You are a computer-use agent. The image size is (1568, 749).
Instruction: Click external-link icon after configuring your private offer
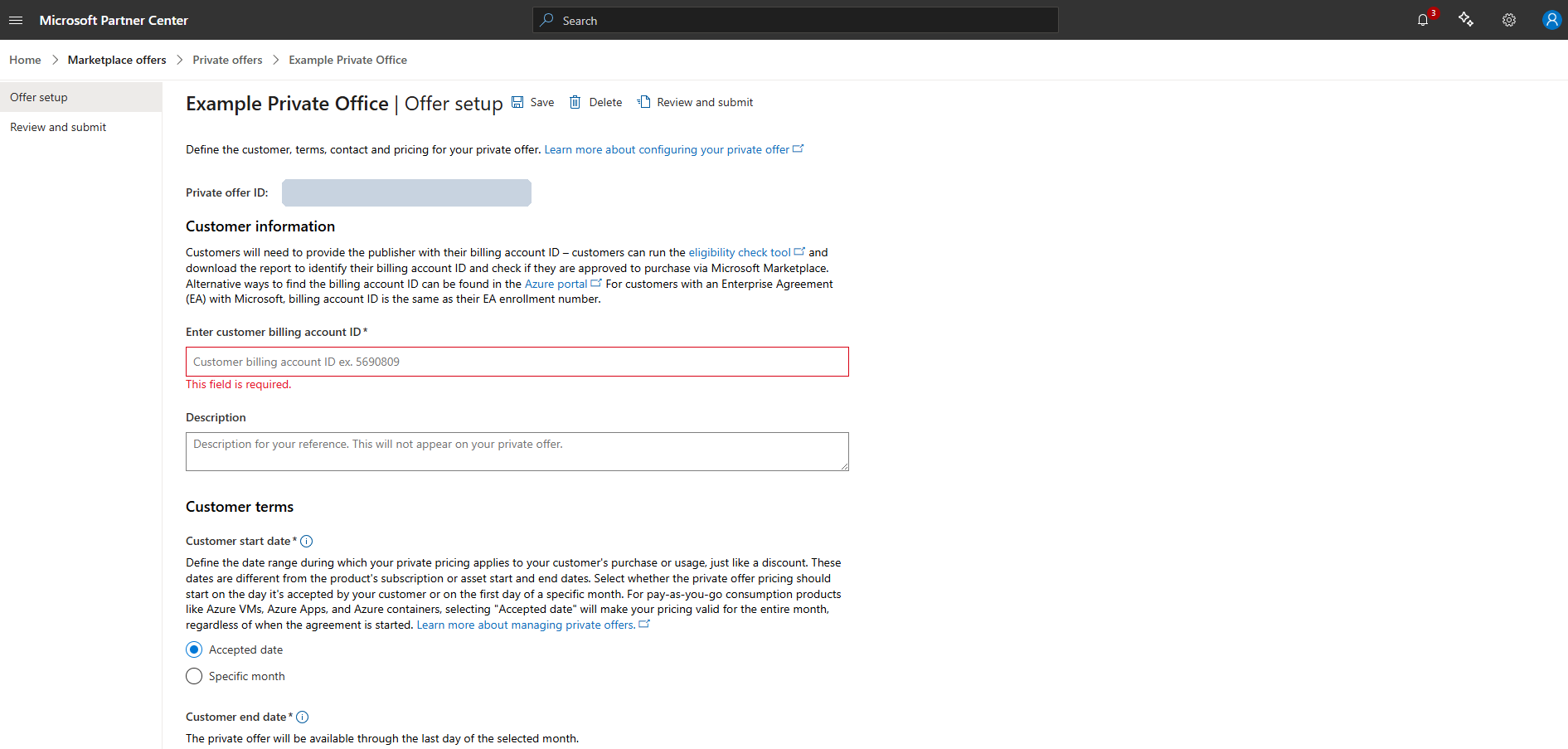click(798, 148)
